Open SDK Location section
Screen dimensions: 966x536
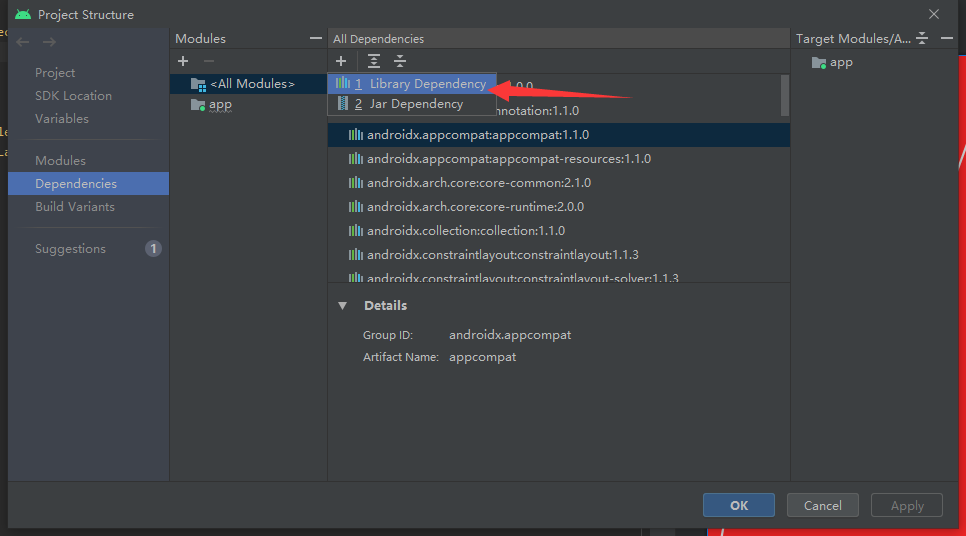click(73, 95)
